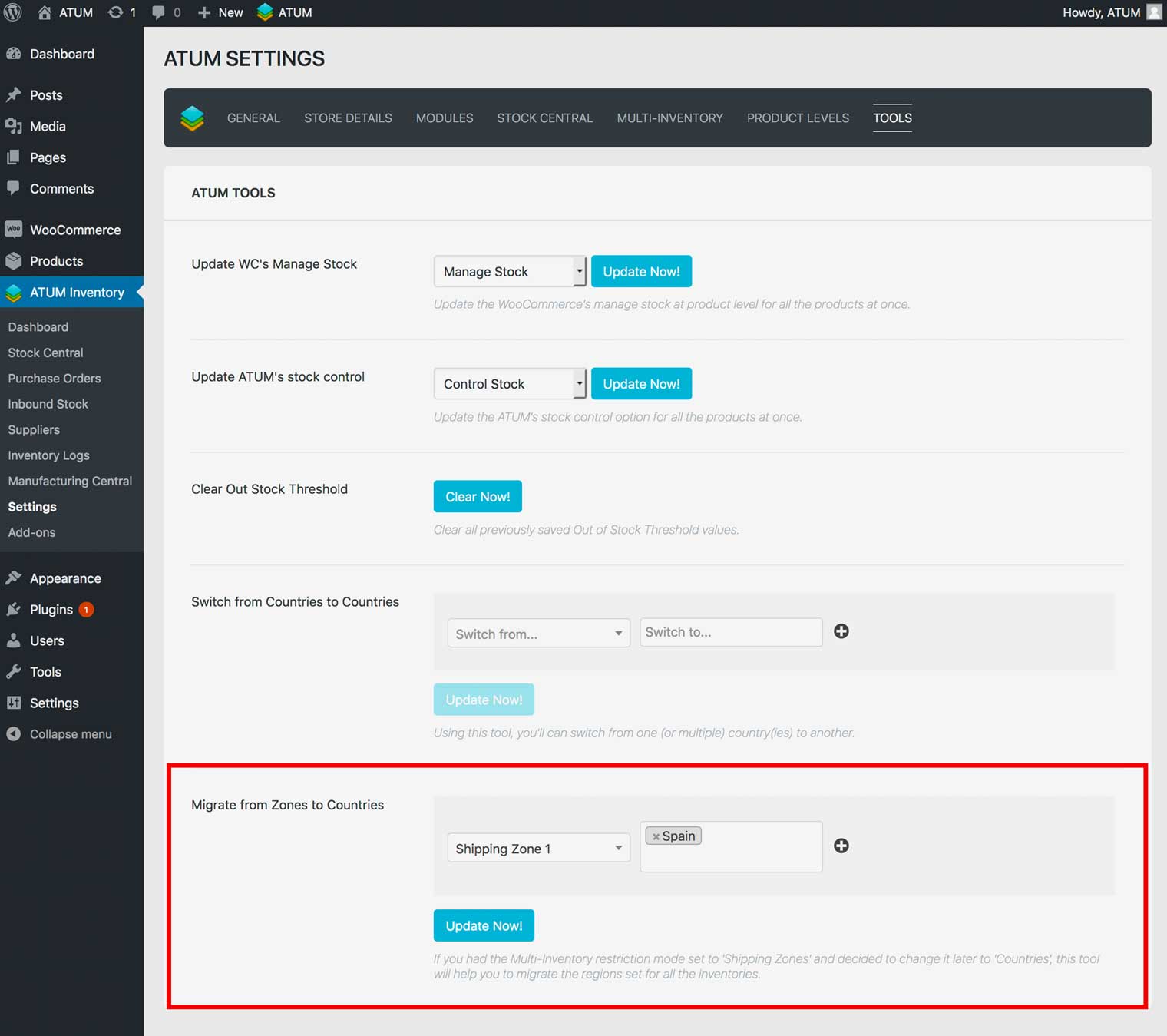Click the Collapse menu arrow icon
Image resolution: width=1167 pixels, height=1036 pixels.
coord(13,734)
